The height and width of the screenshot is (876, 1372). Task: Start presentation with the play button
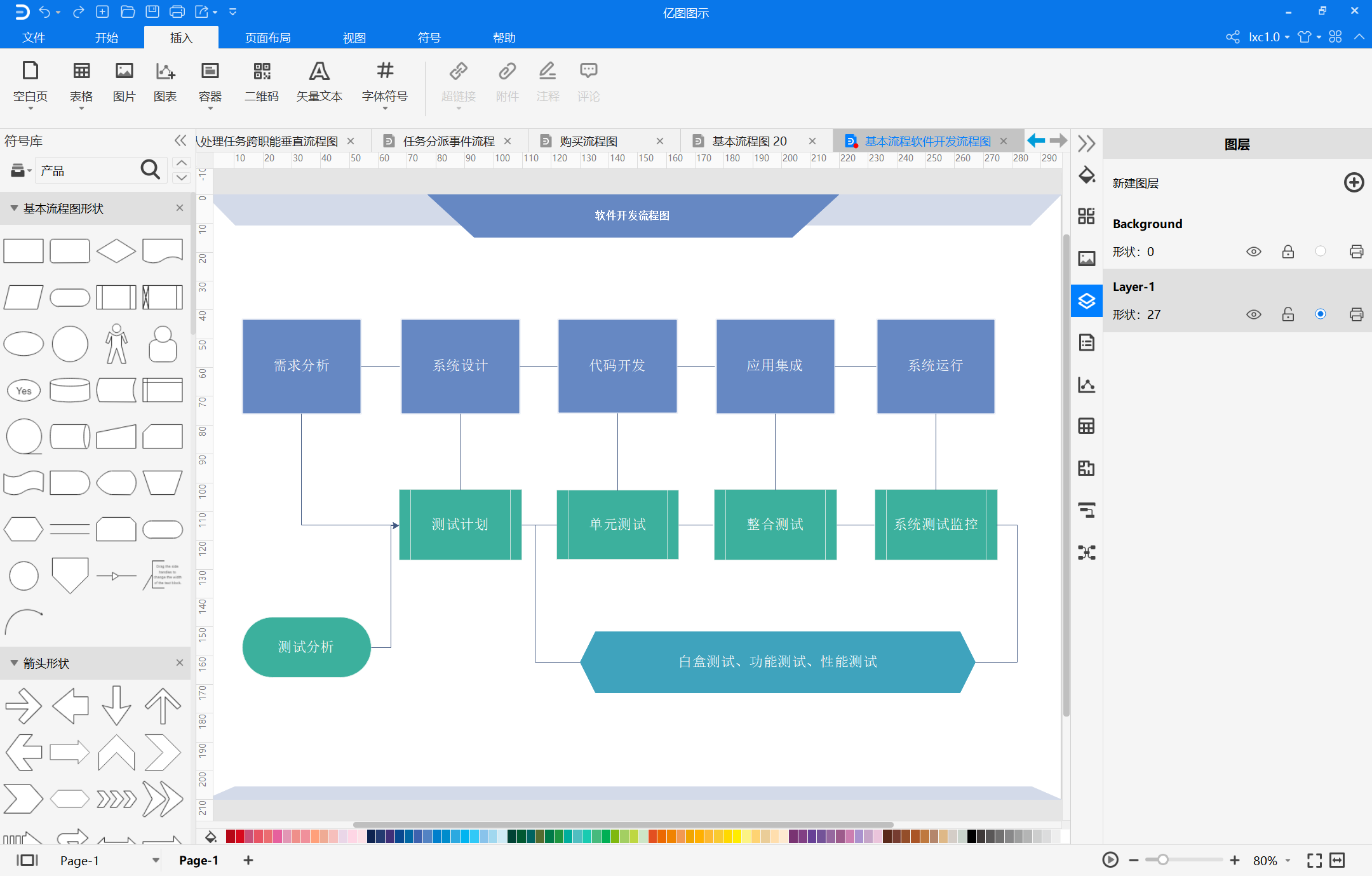coord(1110,859)
